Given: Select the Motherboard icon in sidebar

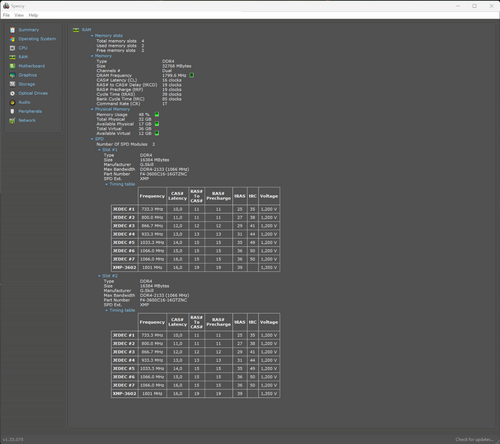Looking at the screenshot, I should tap(12, 66).
